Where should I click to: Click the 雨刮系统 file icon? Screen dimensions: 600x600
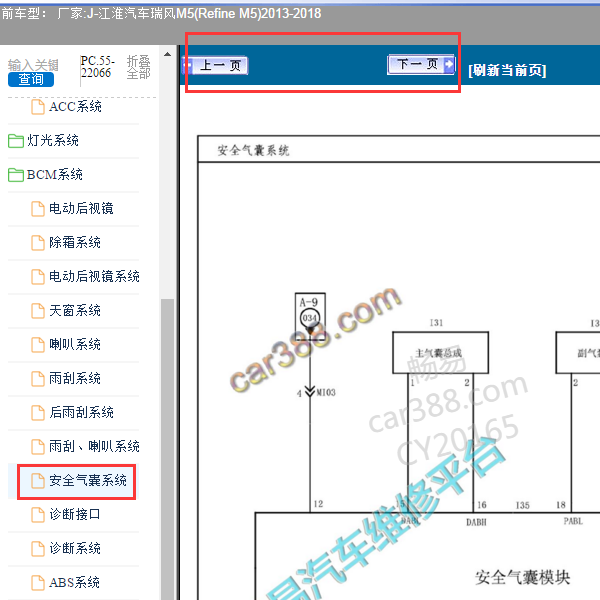click(x=38, y=378)
